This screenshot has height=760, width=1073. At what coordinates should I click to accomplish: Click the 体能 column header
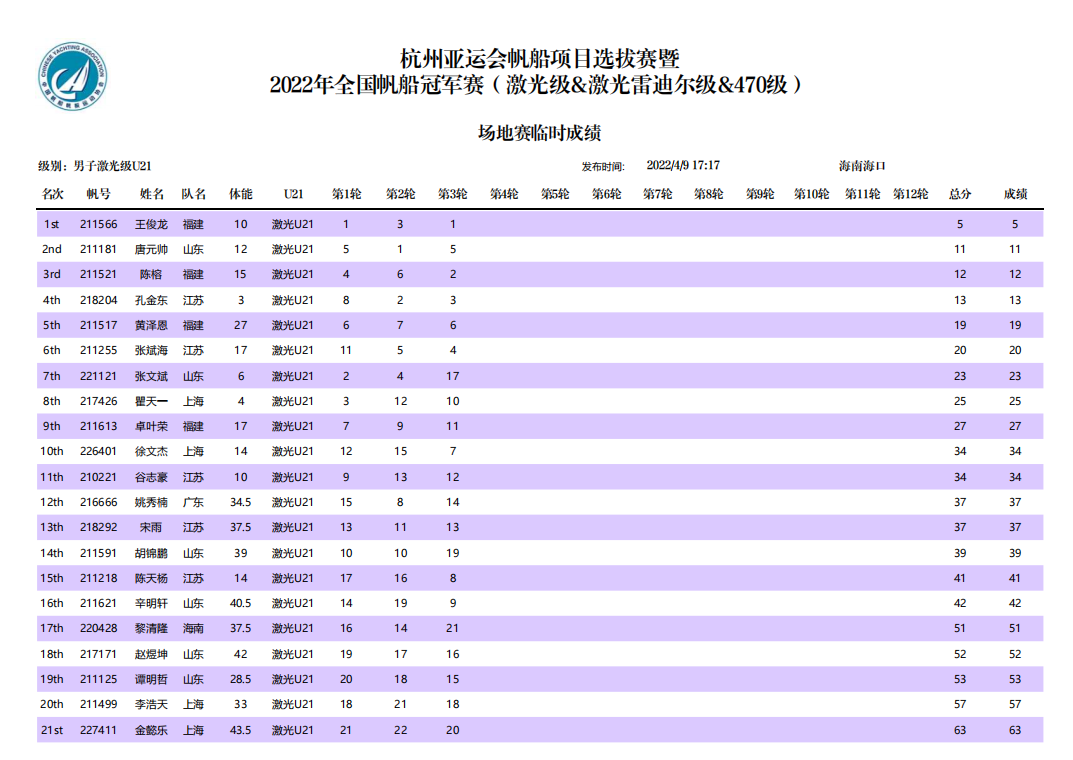[241, 194]
